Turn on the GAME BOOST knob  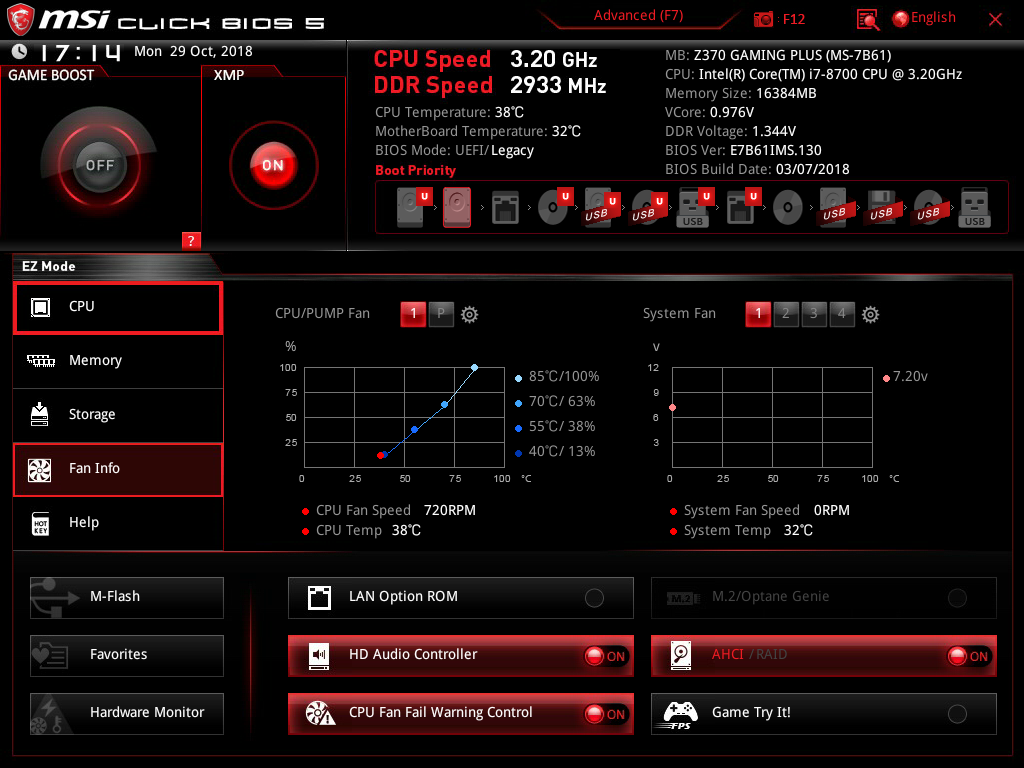[x=99, y=165]
